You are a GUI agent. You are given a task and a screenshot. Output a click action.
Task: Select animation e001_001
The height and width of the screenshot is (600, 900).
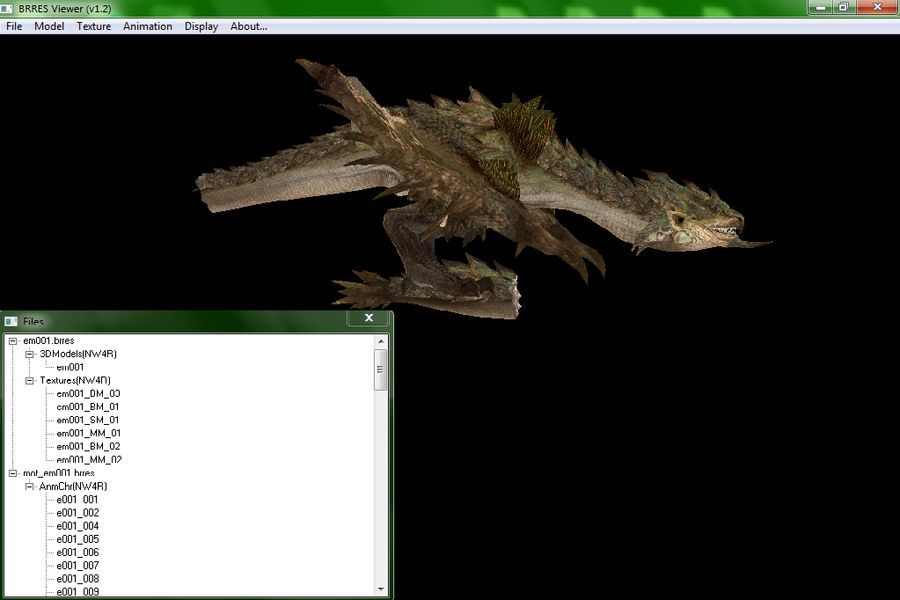[77, 500]
